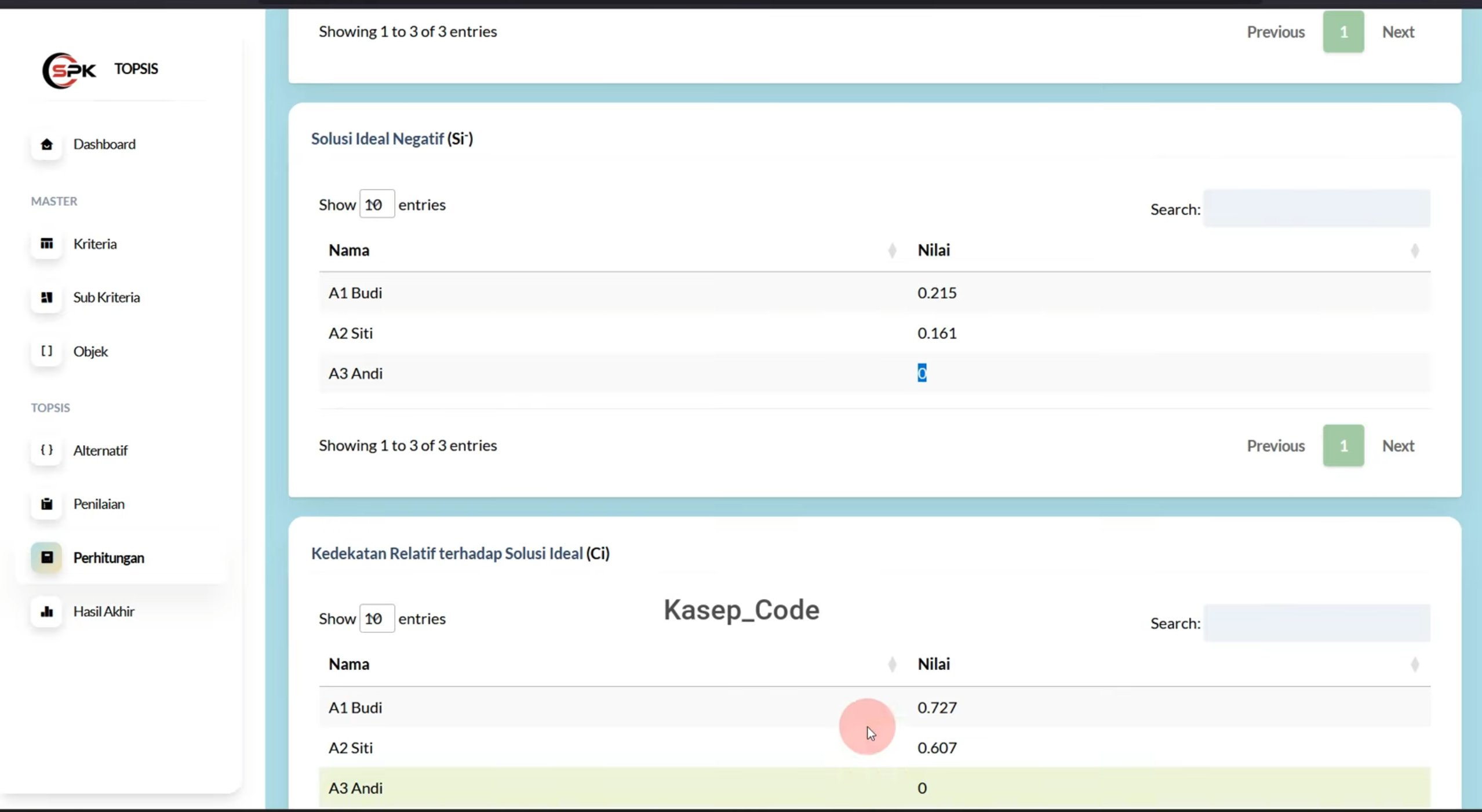This screenshot has height=812, width=1482.
Task: Select value 0.727 in Ci table
Action: [937, 708]
